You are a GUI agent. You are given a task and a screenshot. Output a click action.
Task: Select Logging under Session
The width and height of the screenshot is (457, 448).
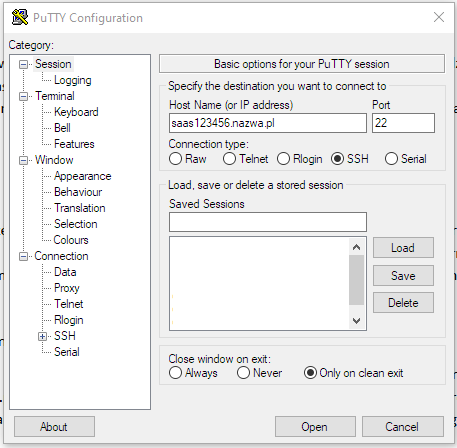73,80
